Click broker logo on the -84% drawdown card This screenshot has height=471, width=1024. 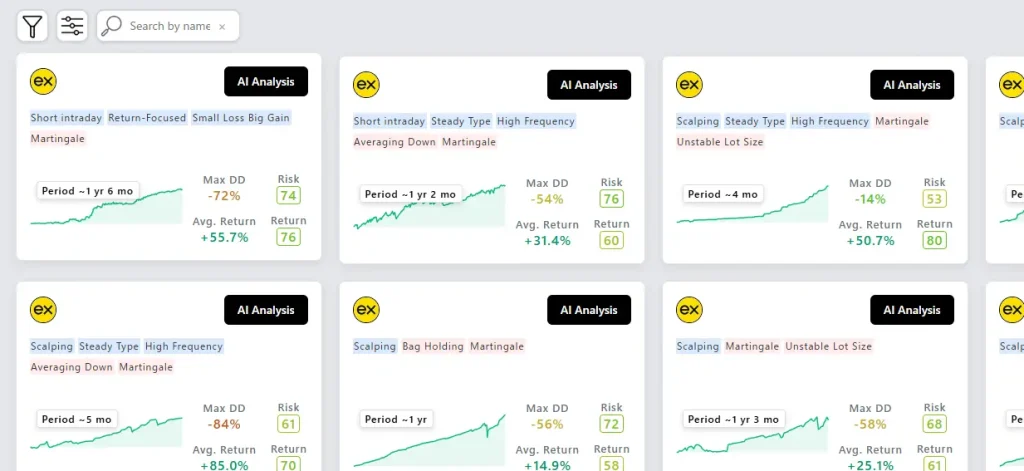[43, 310]
